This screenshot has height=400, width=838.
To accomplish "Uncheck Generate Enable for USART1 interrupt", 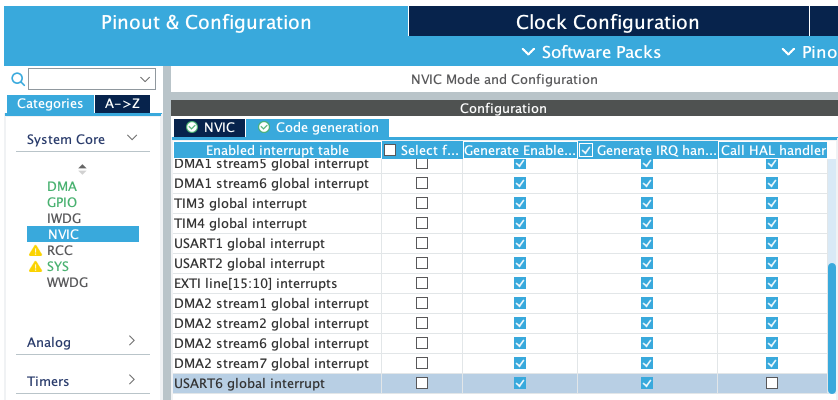I will coord(519,243).
